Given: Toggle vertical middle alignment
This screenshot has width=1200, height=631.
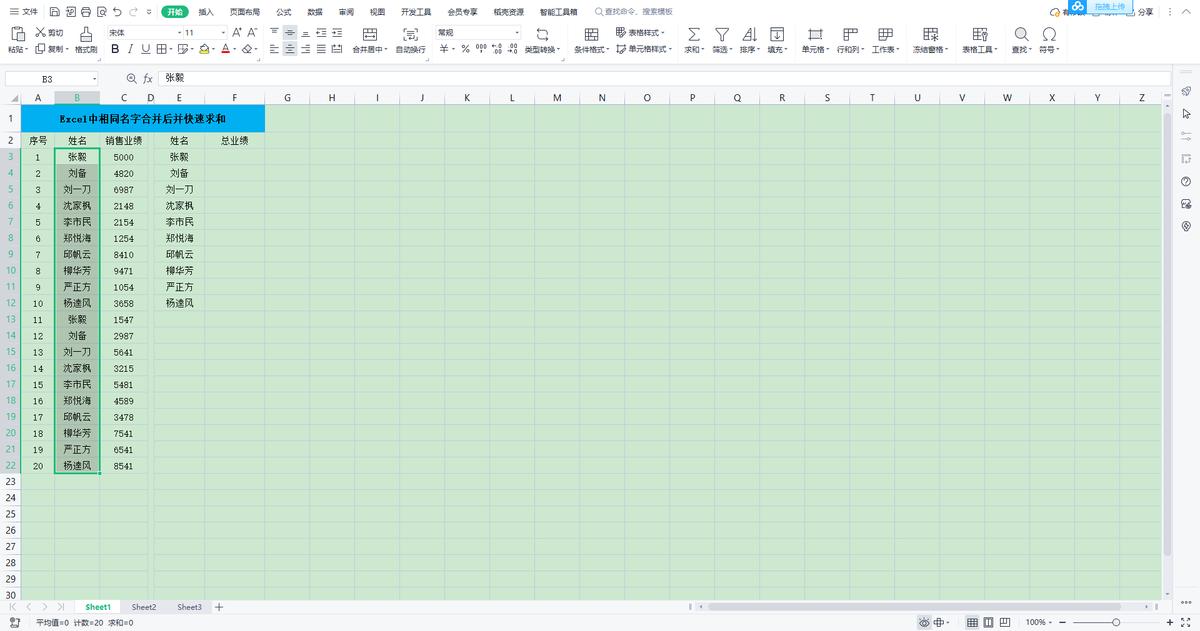Looking at the screenshot, I should tap(290, 32).
